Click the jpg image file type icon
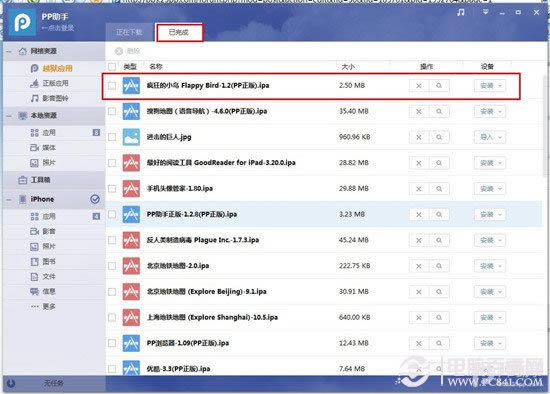The image size is (550, 394). coord(131,137)
